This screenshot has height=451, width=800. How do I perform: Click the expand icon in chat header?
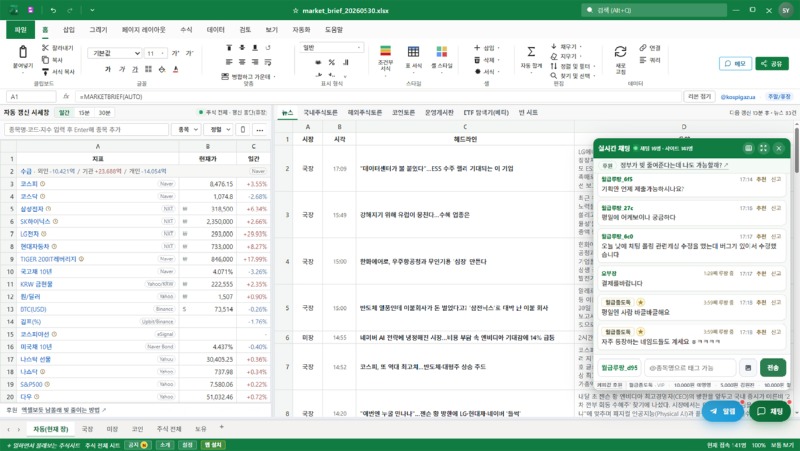click(x=763, y=148)
